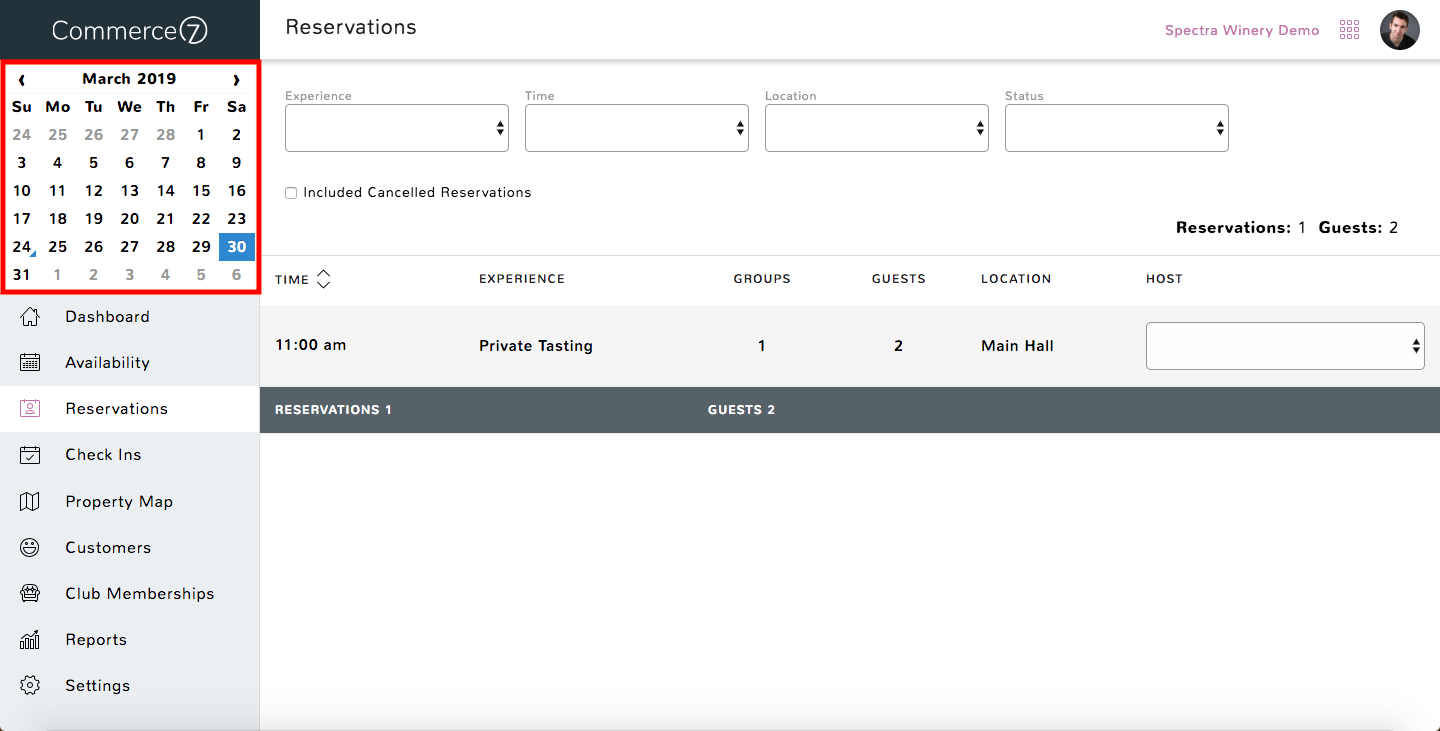Click the LOCATION column header
Viewport: 1440px width, 731px height.
point(1016,279)
